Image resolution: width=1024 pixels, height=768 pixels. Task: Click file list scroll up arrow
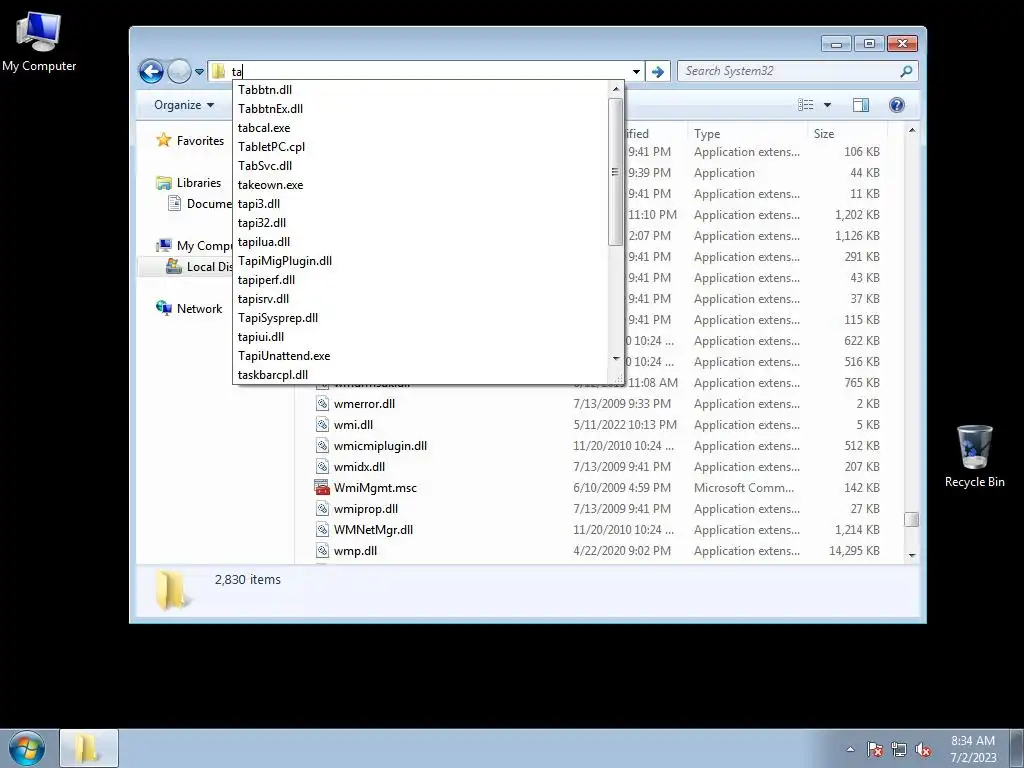(x=912, y=131)
